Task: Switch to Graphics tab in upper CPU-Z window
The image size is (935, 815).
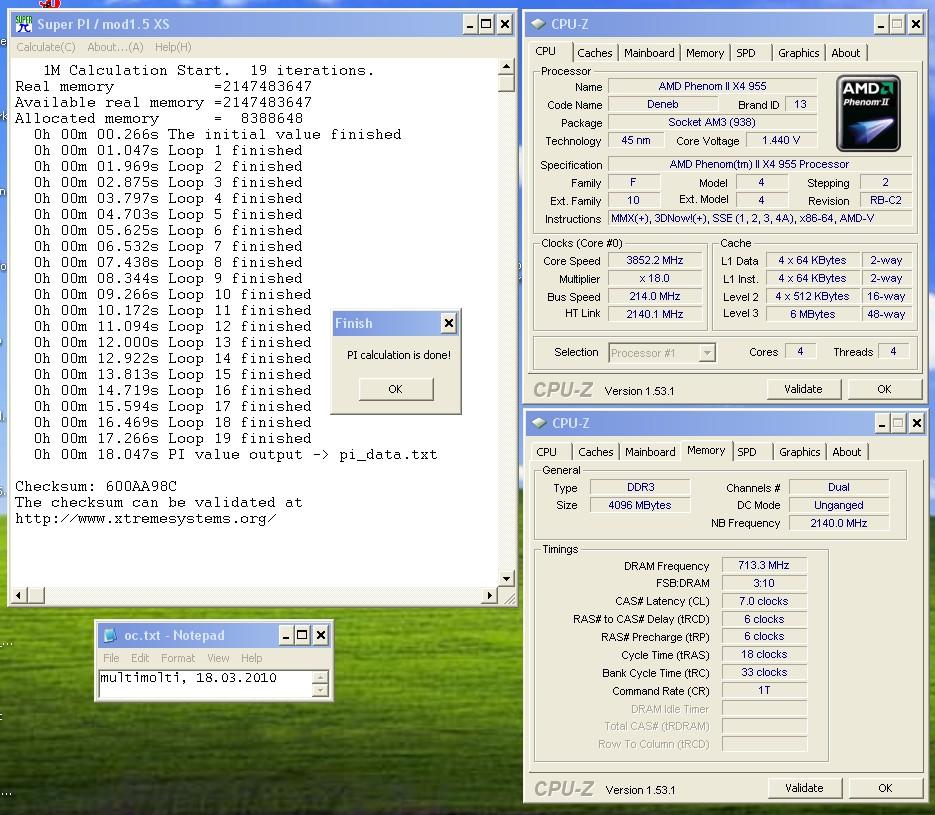Action: (x=798, y=53)
